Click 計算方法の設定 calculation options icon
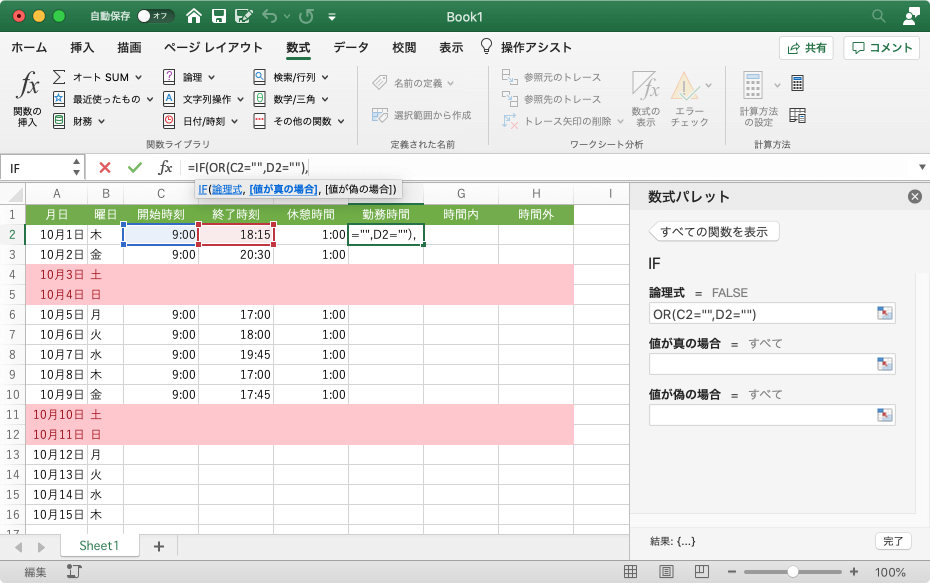The image size is (930, 583). (x=759, y=98)
